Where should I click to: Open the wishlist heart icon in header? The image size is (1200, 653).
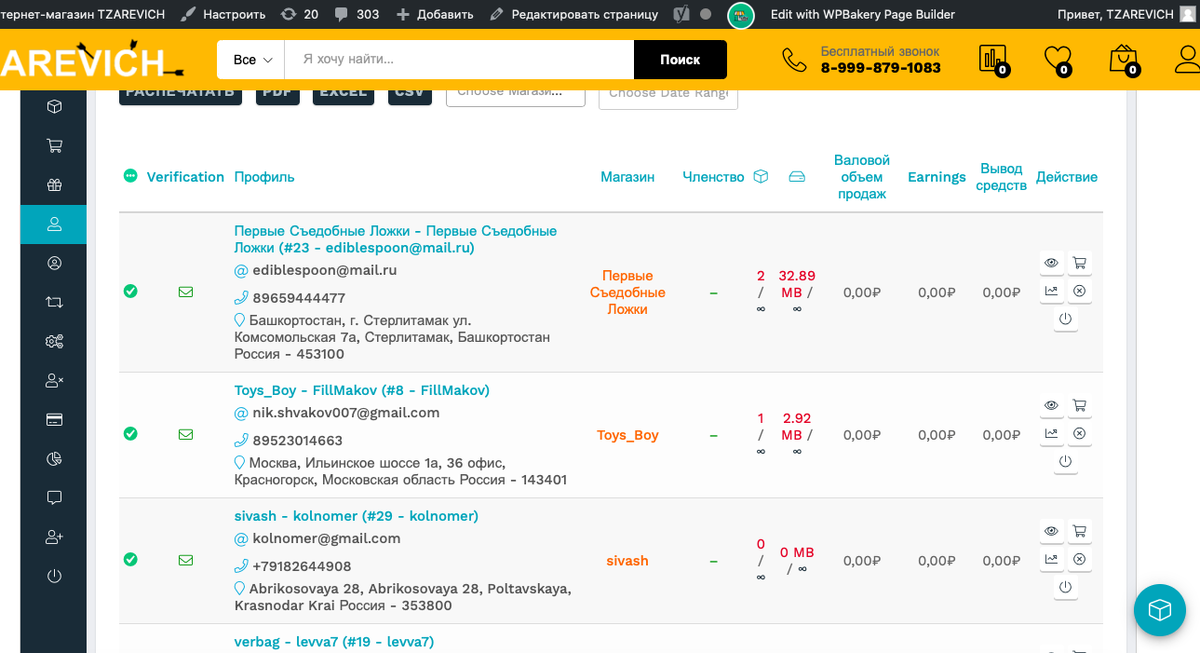tap(1058, 60)
